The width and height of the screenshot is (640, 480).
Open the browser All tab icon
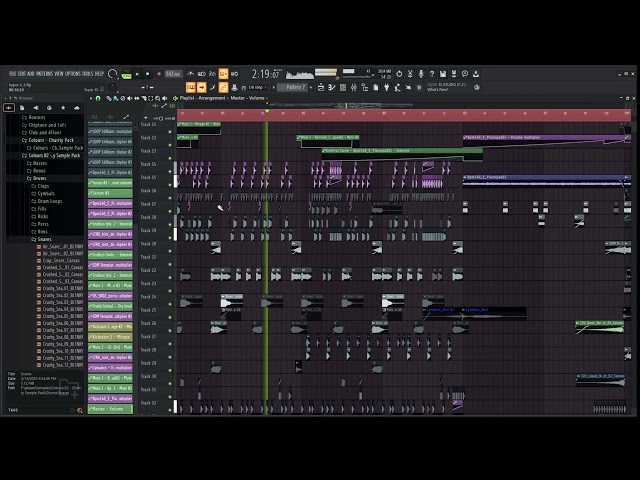(9, 108)
